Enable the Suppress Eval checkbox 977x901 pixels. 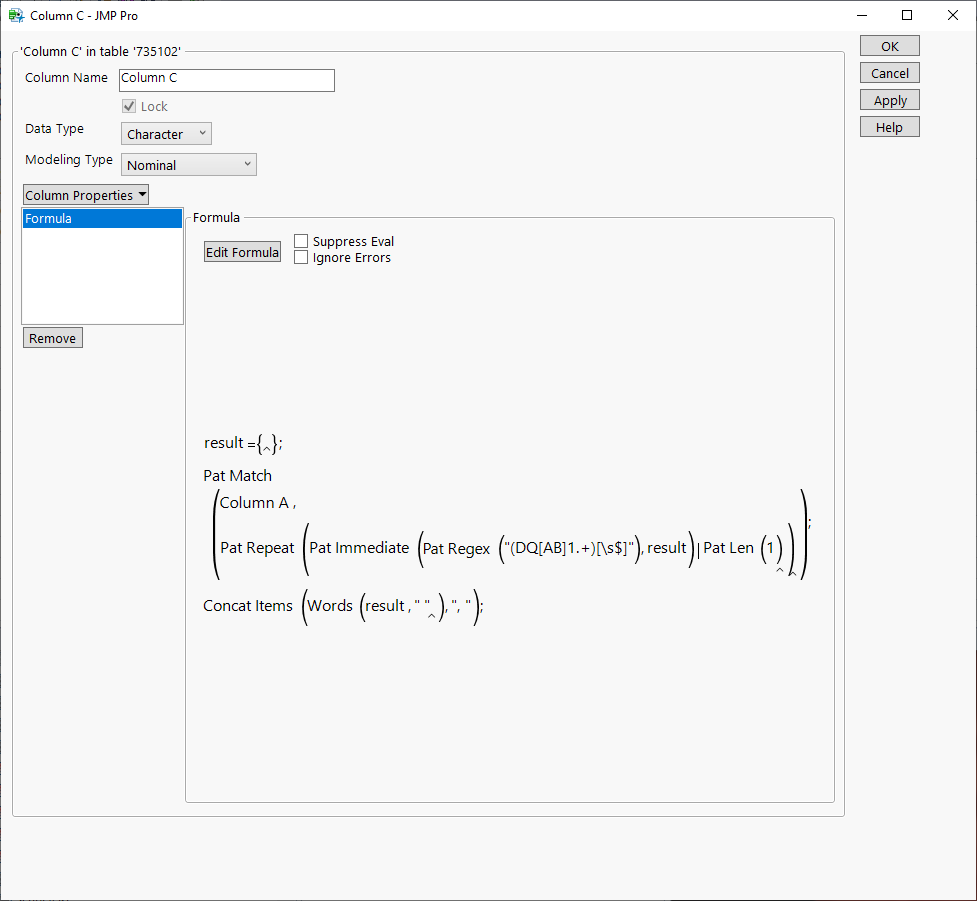[301, 241]
